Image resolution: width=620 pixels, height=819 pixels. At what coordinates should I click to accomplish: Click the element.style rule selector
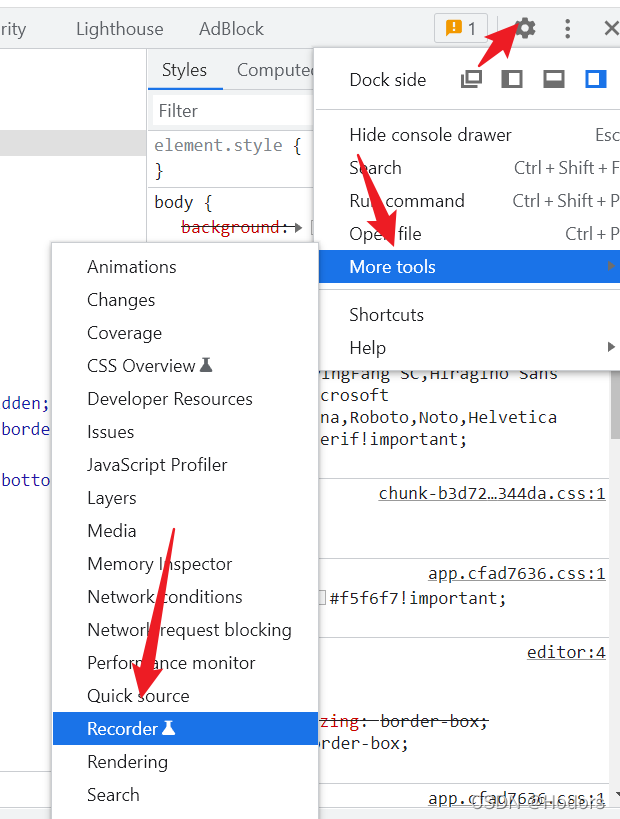(x=218, y=145)
